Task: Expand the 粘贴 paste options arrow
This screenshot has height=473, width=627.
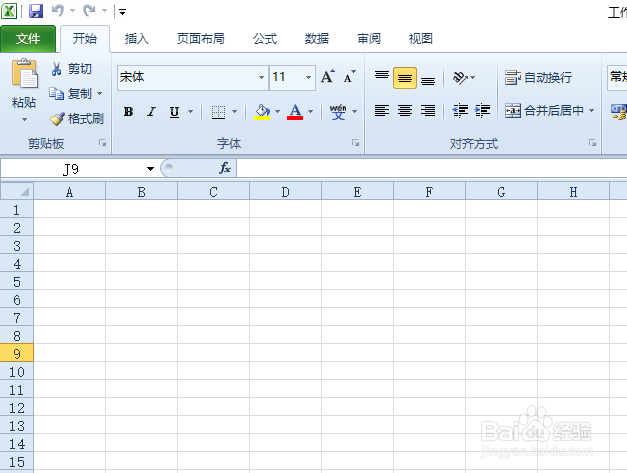Action: coord(24,119)
